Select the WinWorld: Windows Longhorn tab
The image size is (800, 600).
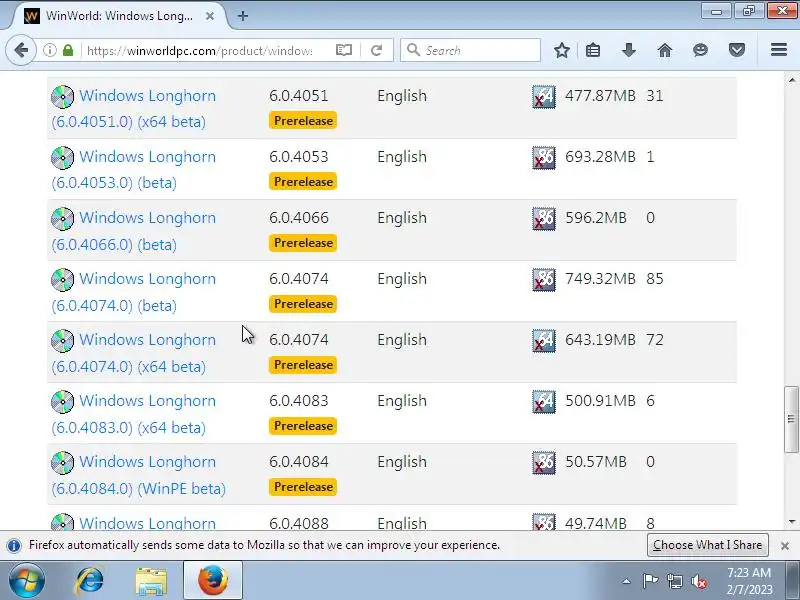pyautogui.click(x=119, y=16)
